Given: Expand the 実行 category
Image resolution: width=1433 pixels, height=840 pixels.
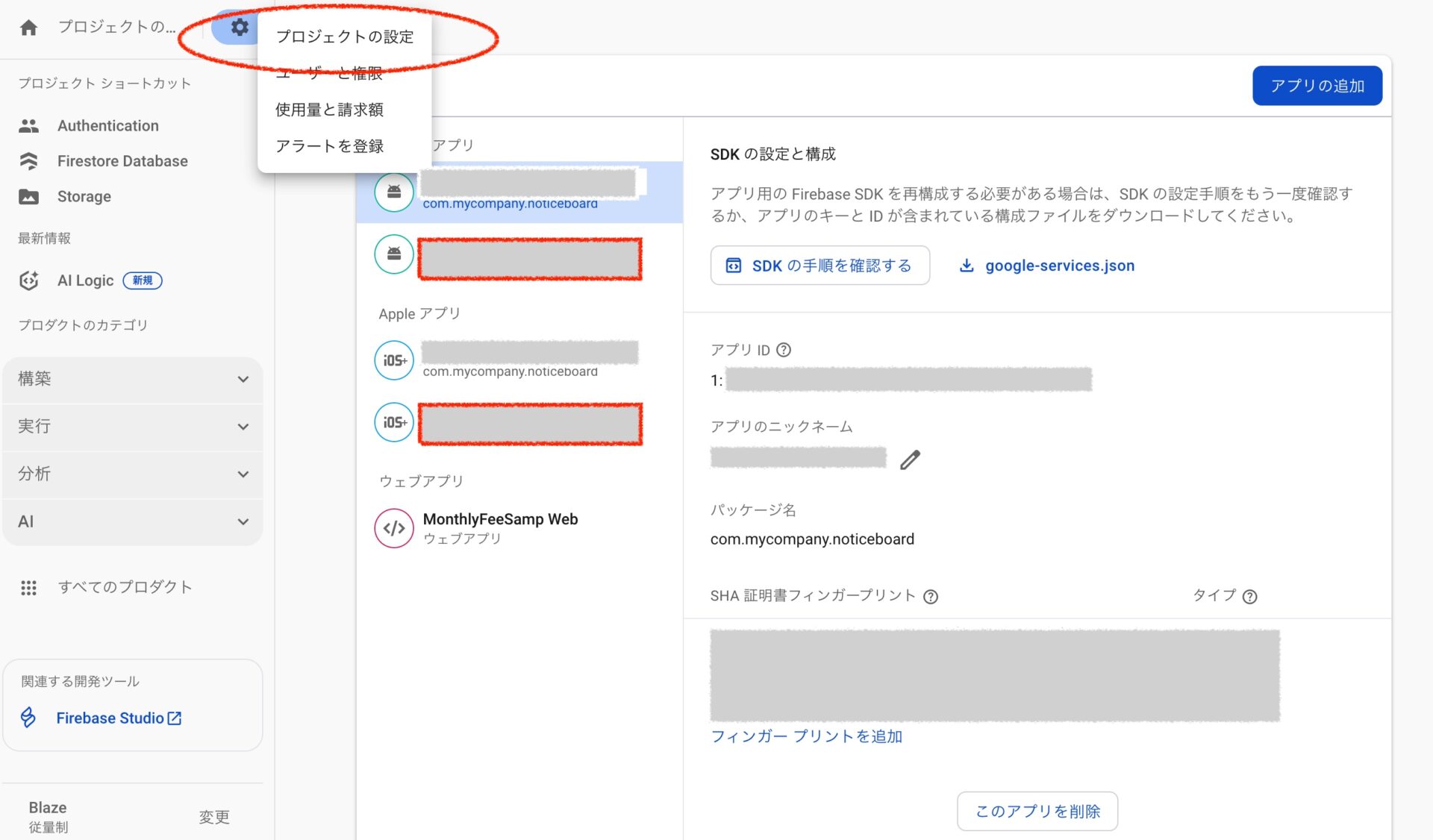Looking at the screenshot, I should (x=133, y=427).
